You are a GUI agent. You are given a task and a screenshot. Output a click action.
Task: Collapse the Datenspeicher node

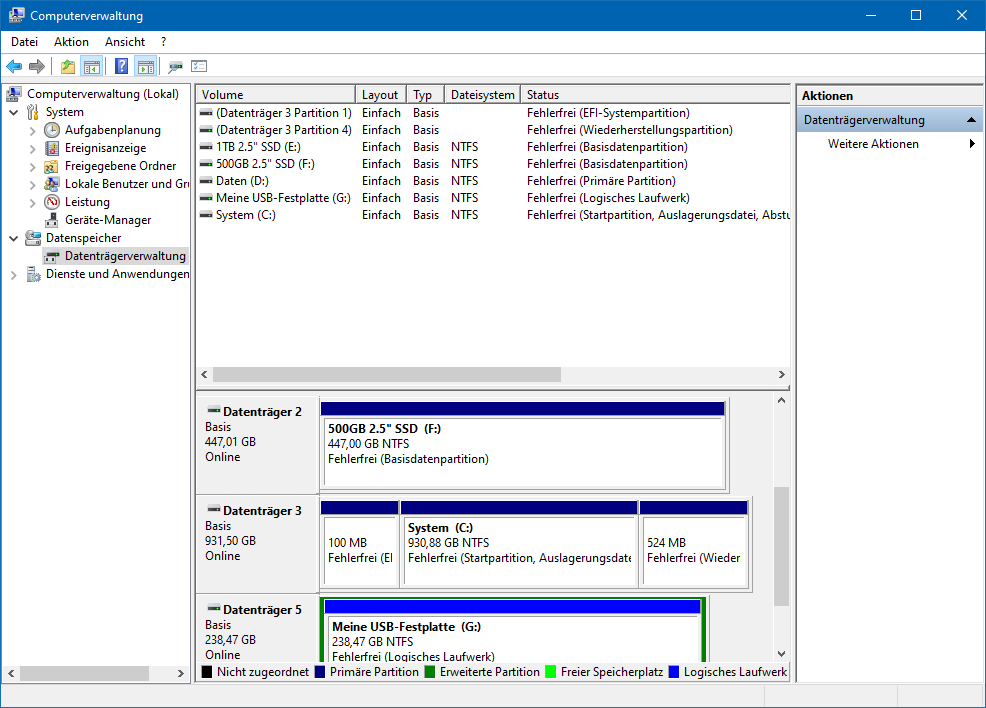click(13, 238)
